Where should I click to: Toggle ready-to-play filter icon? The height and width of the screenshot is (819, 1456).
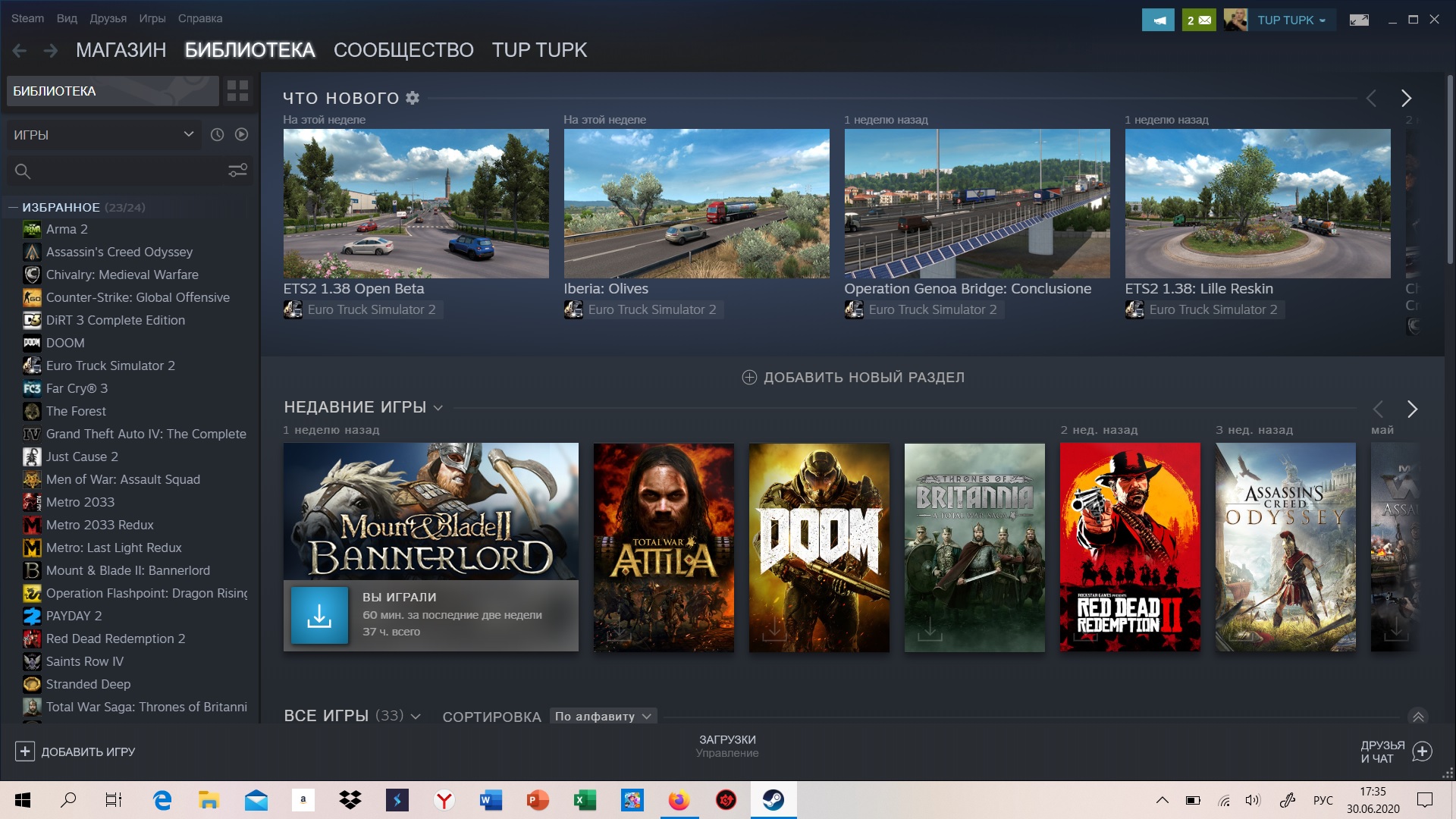click(241, 134)
